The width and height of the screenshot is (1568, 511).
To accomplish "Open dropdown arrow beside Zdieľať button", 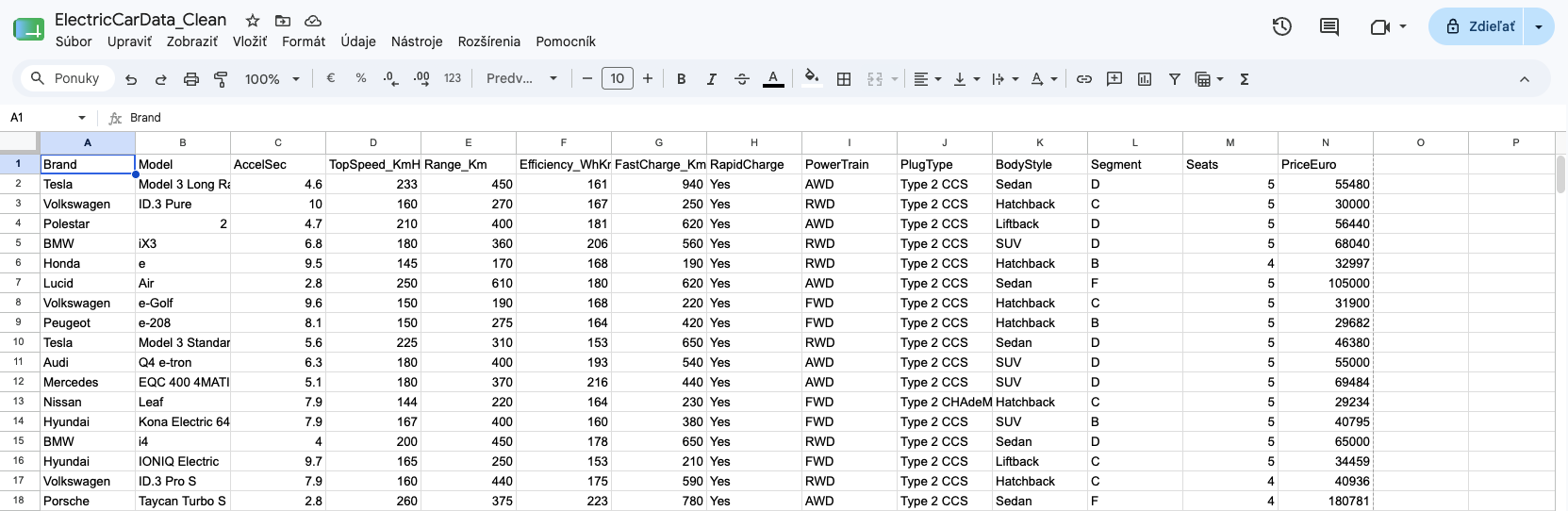I will point(1539,26).
